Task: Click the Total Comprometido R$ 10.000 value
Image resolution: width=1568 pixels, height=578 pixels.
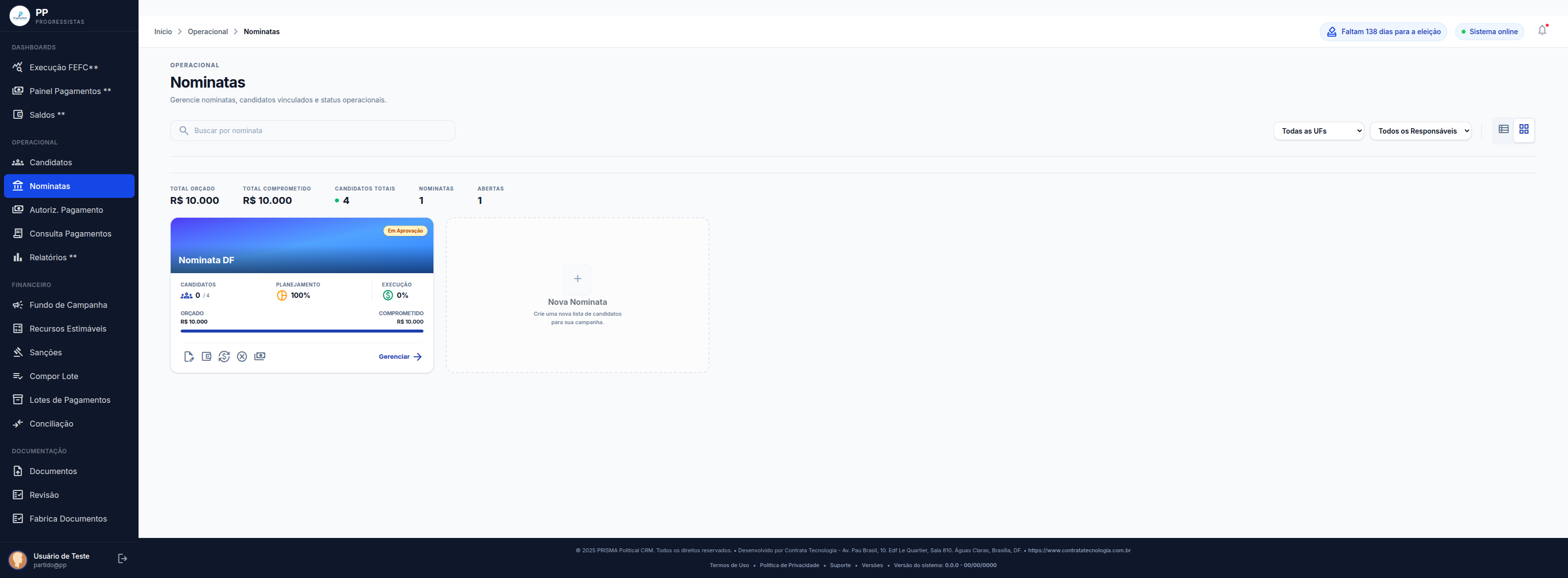Action: point(267,200)
